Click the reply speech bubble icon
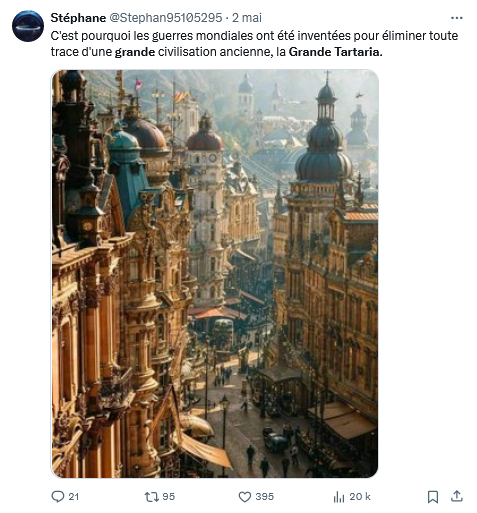The image size is (477, 513). click(x=58, y=497)
